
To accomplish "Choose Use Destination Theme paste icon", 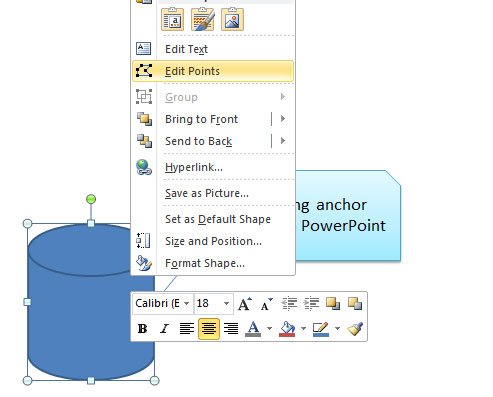I will (x=172, y=20).
